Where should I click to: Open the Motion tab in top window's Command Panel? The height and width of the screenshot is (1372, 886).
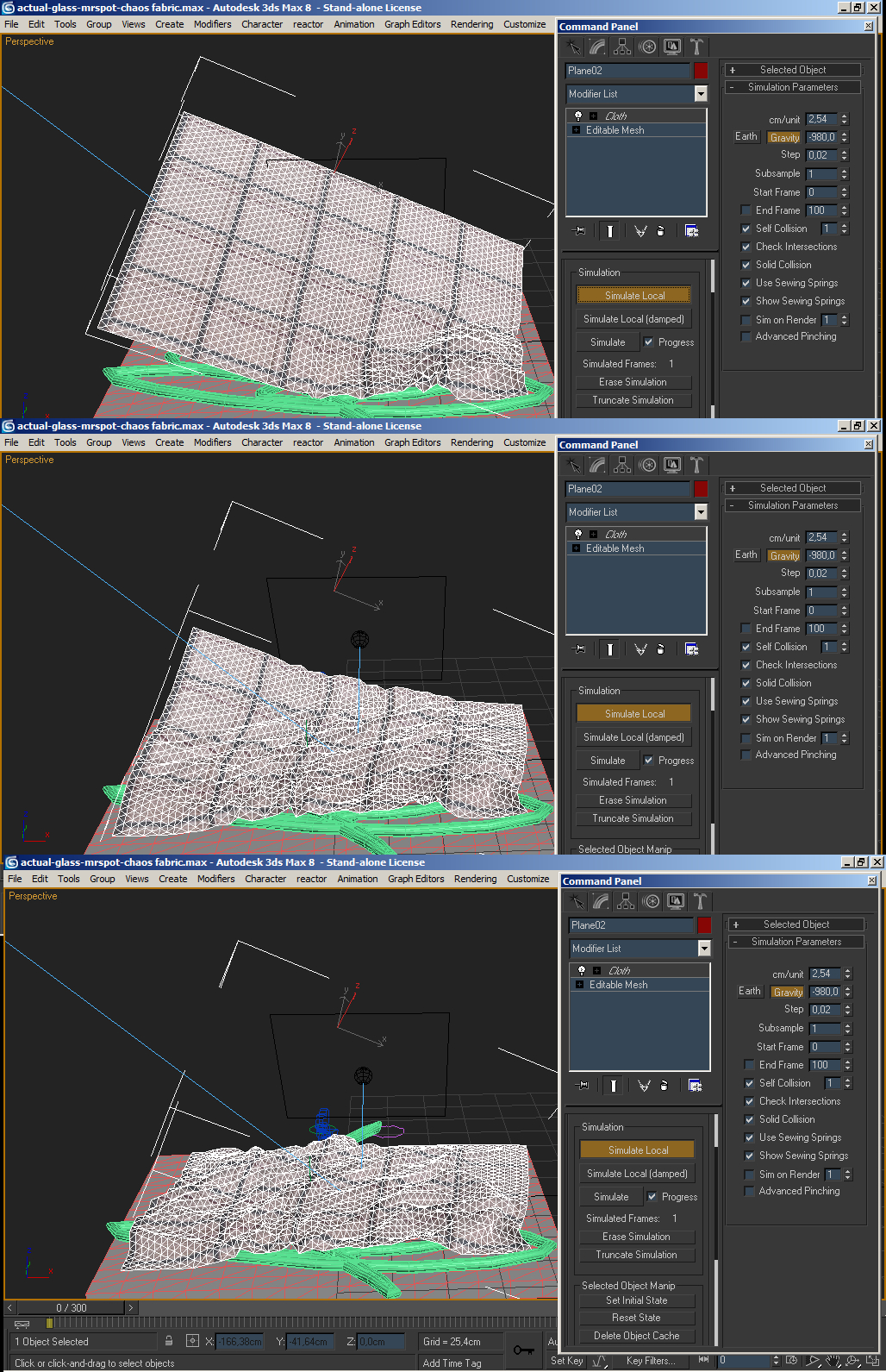point(647,47)
